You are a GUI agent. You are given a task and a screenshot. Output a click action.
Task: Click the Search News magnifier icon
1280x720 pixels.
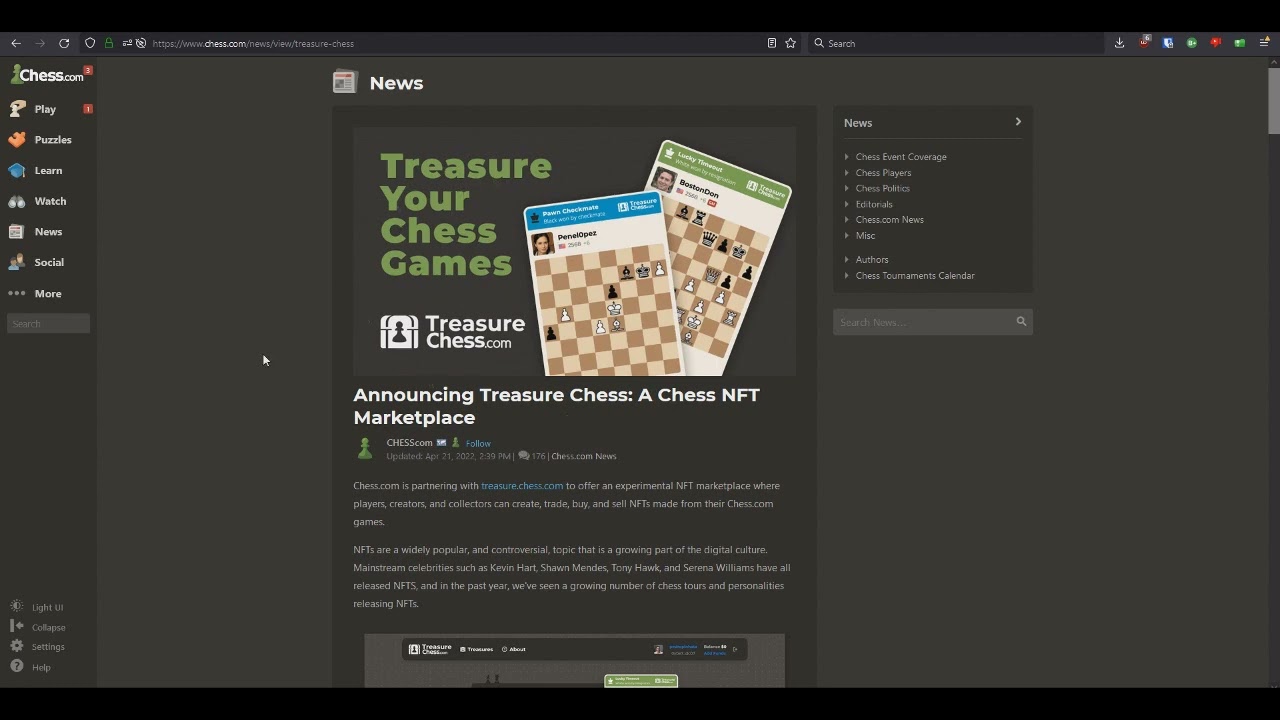point(1021,321)
